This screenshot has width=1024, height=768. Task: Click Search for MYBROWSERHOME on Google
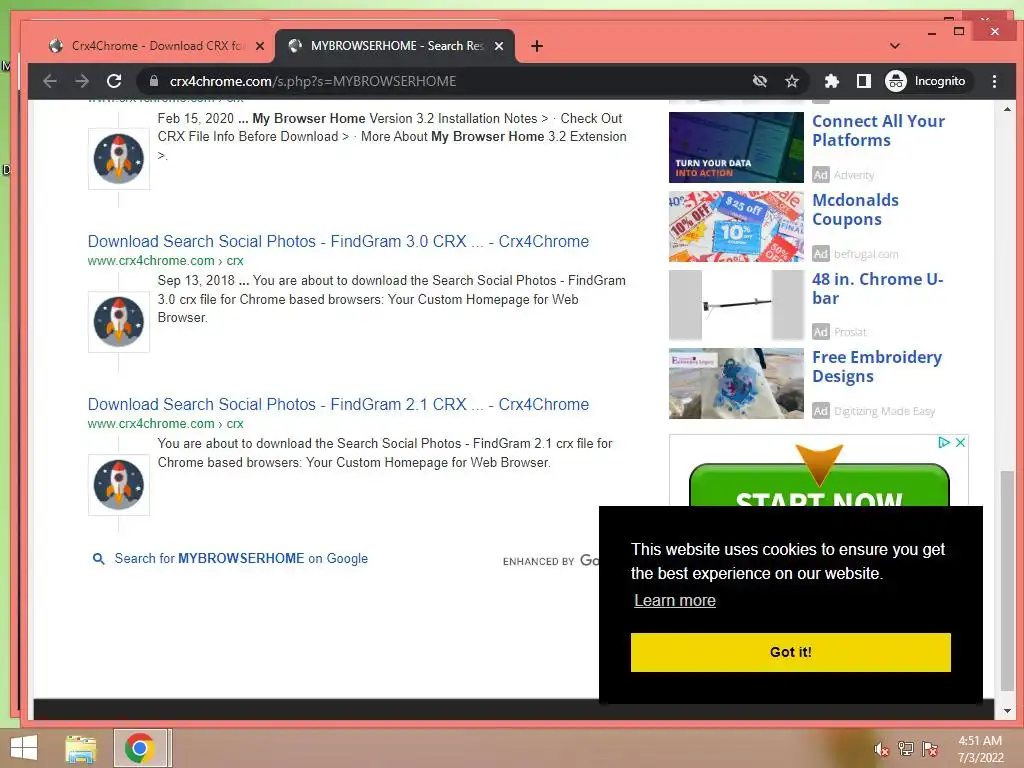[241, 558]
